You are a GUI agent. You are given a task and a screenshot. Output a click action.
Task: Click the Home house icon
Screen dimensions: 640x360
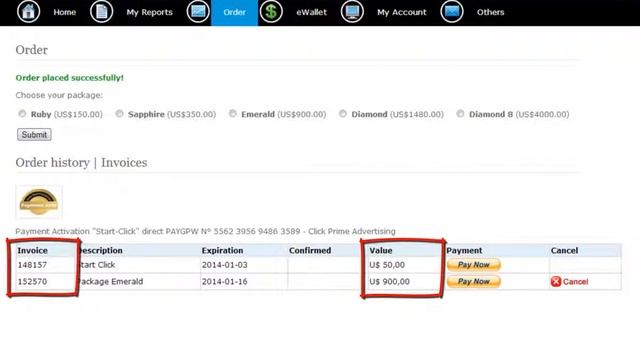[28, 11]
